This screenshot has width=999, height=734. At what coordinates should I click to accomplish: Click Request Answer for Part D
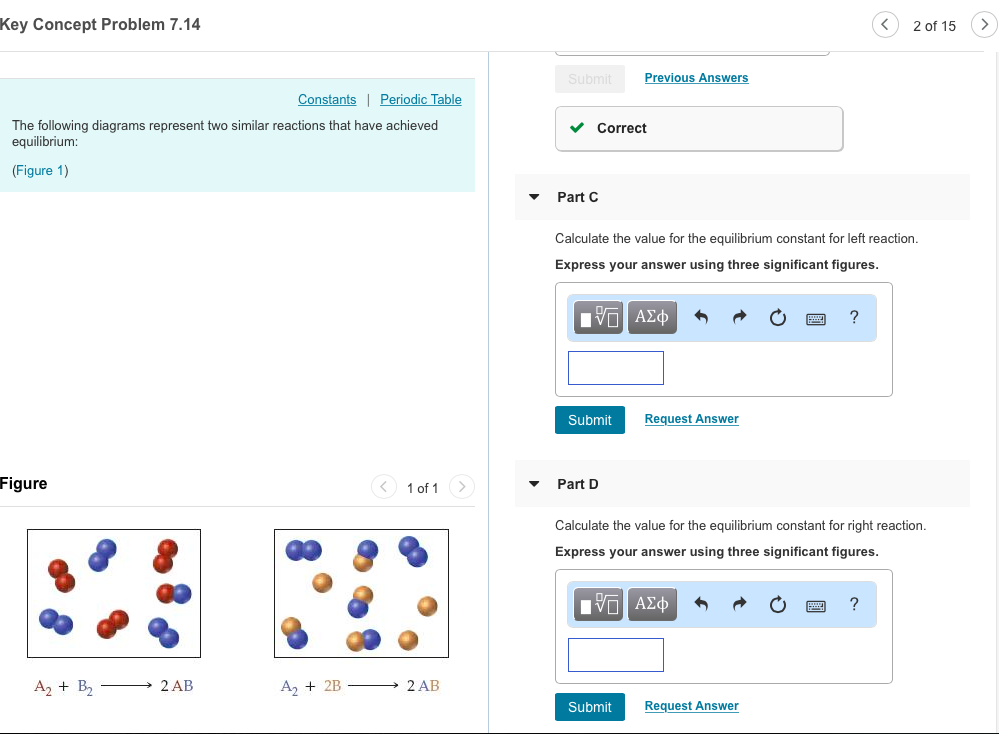[691, 706]
